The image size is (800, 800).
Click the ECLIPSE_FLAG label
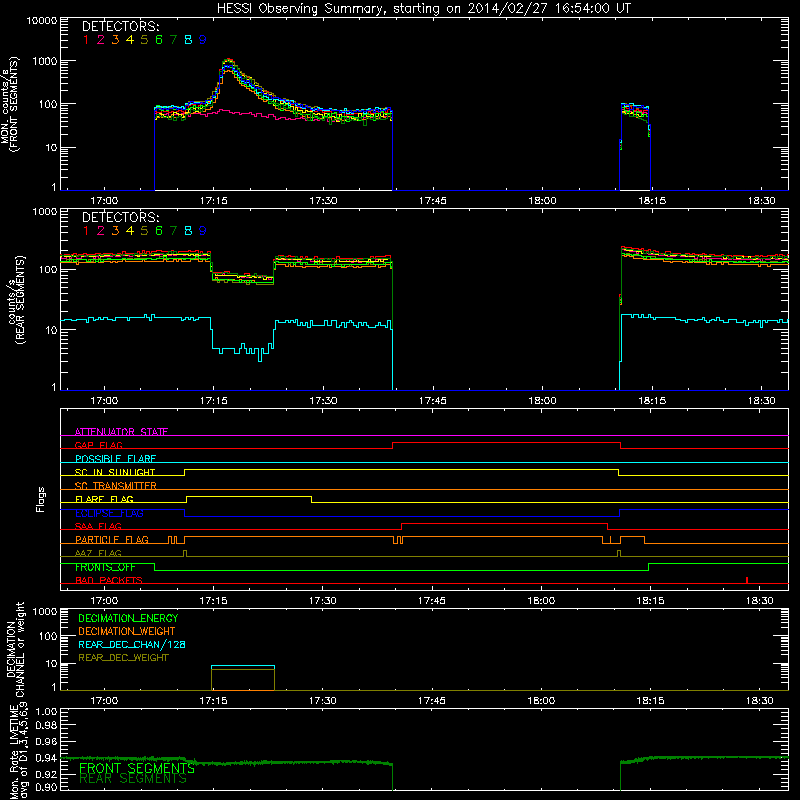[109, 513]
